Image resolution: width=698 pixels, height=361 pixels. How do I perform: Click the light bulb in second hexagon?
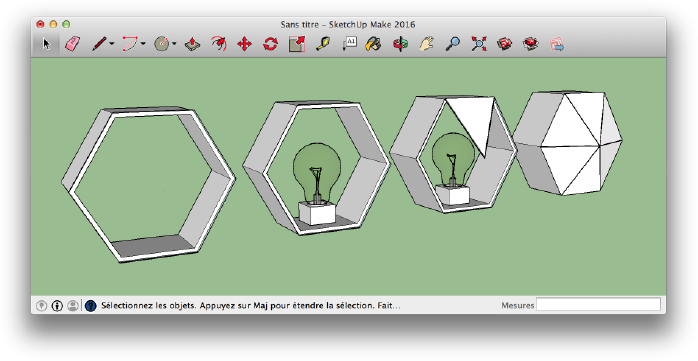tap(317, 173)
